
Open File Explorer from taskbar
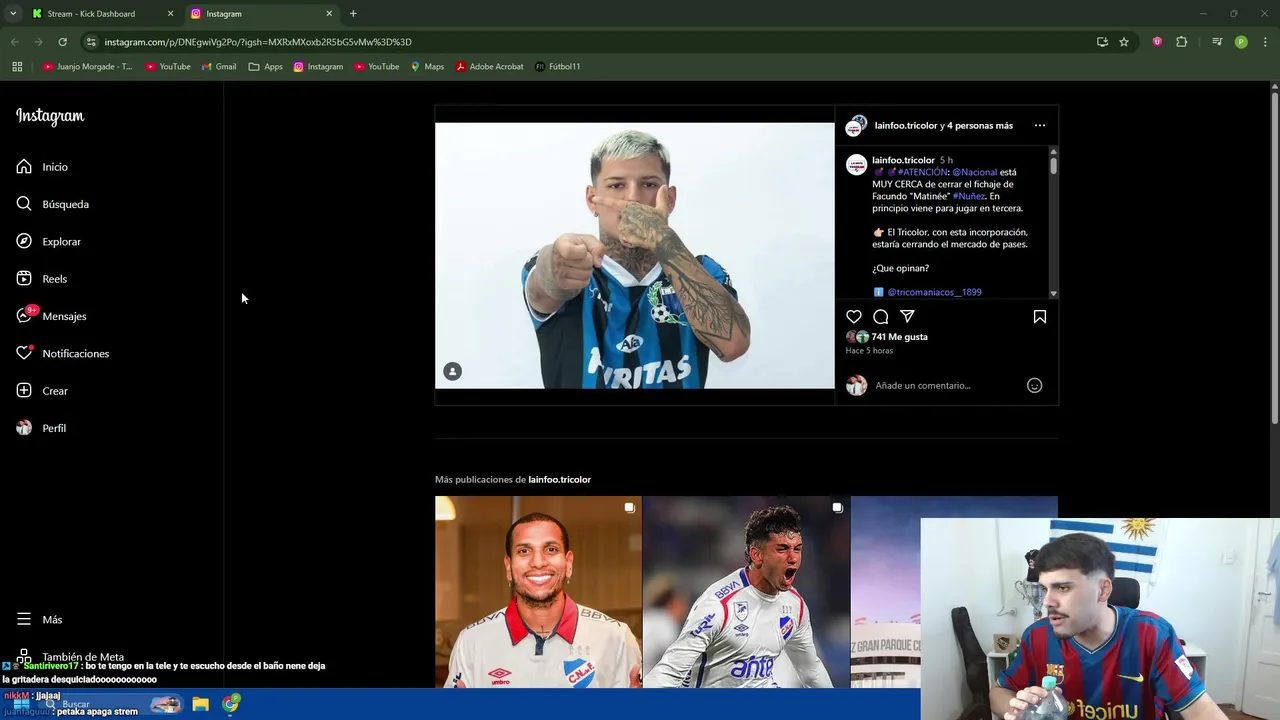tap(200, 704)
